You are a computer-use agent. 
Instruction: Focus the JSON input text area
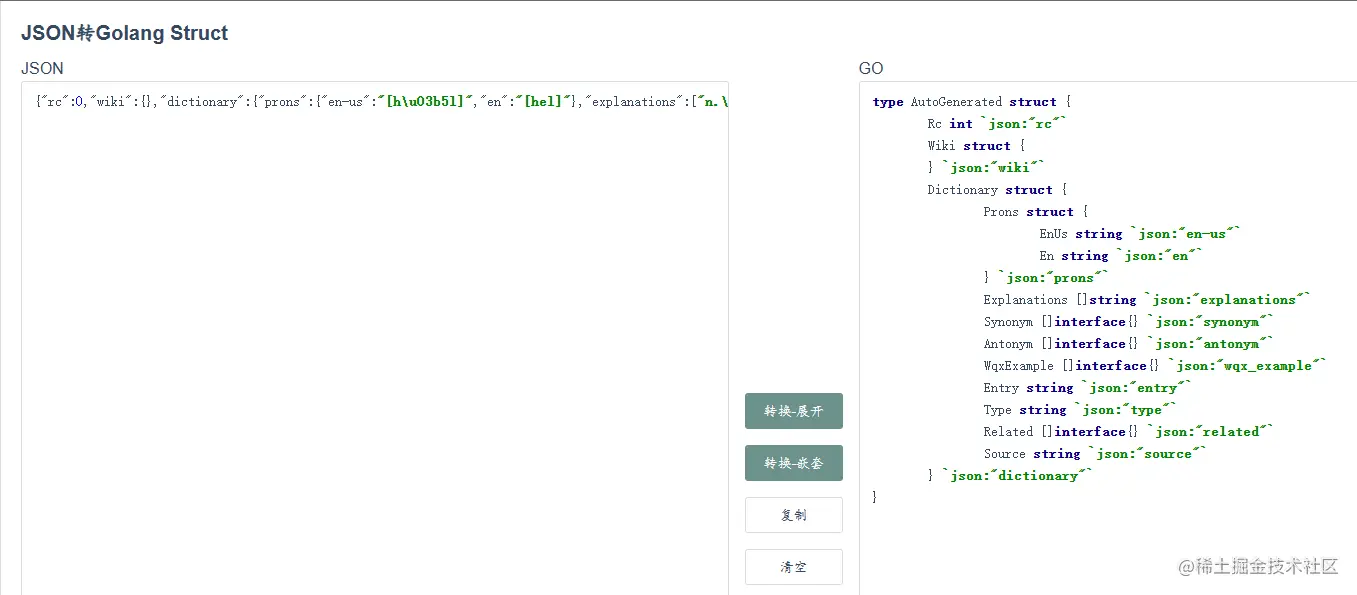(x=375, y=330)
